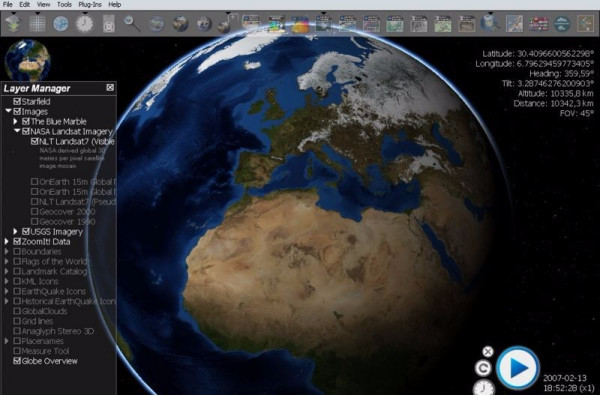Open the File menu
The height and width of the screenshot is (395, 600).
pyautogui.click(x=8, y=5)
